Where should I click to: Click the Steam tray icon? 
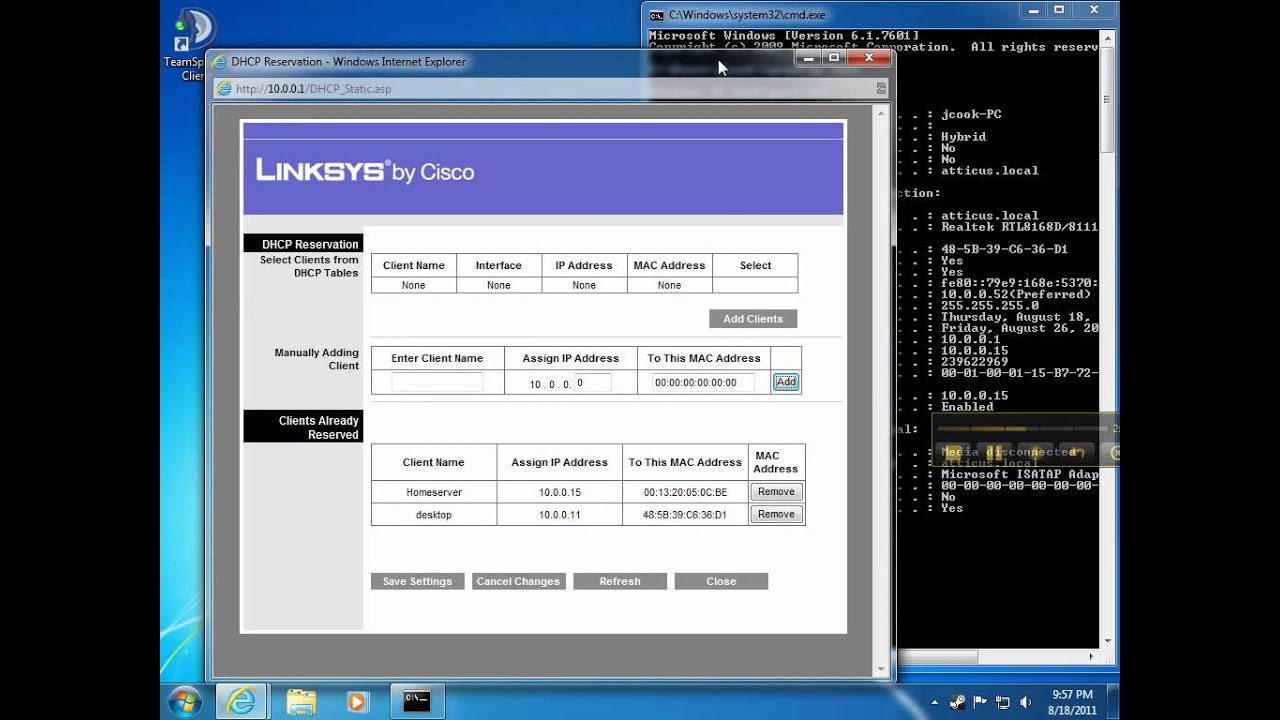[x=958, y=702]
